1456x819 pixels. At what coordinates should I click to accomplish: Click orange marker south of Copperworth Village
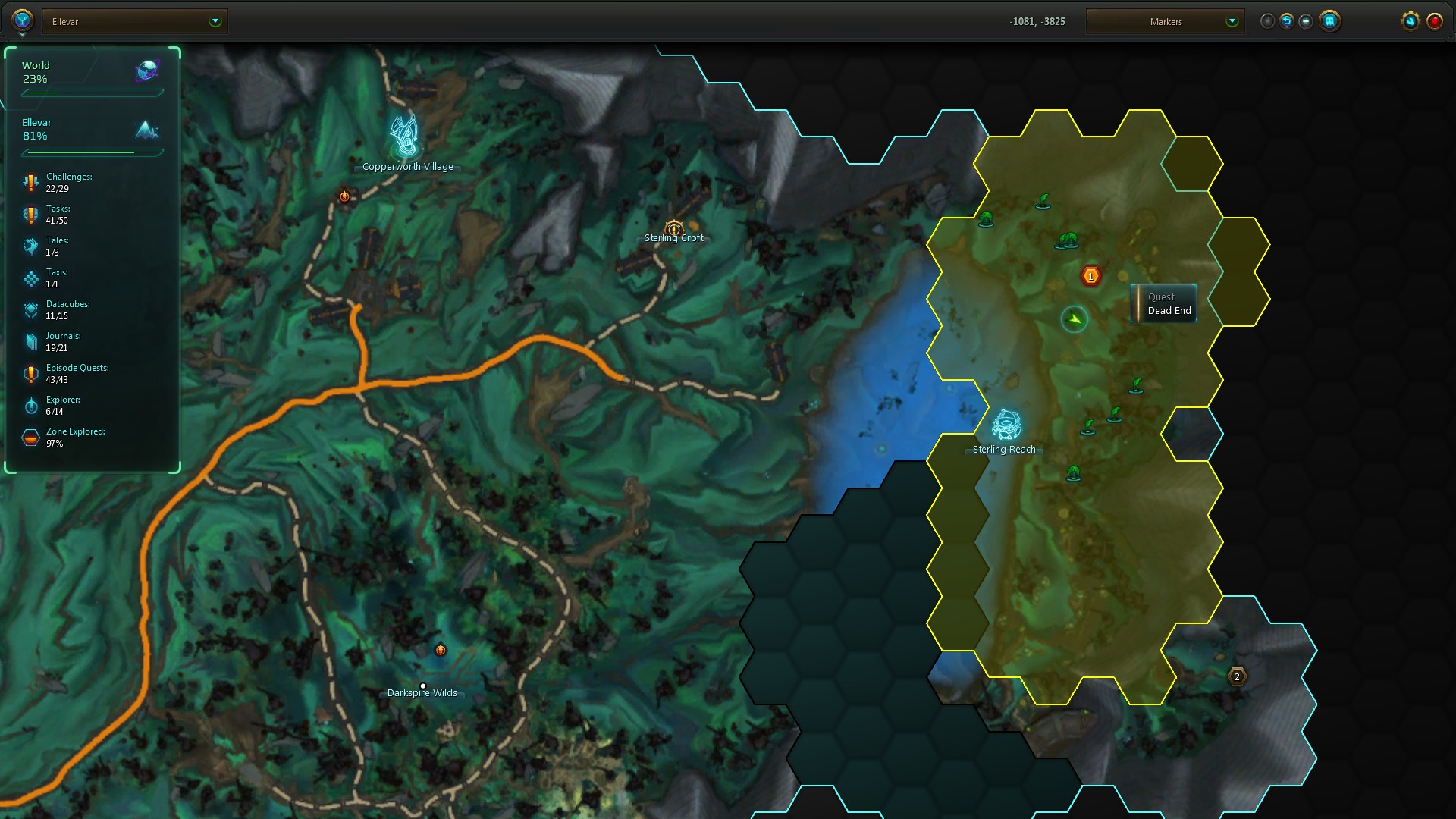344,196
